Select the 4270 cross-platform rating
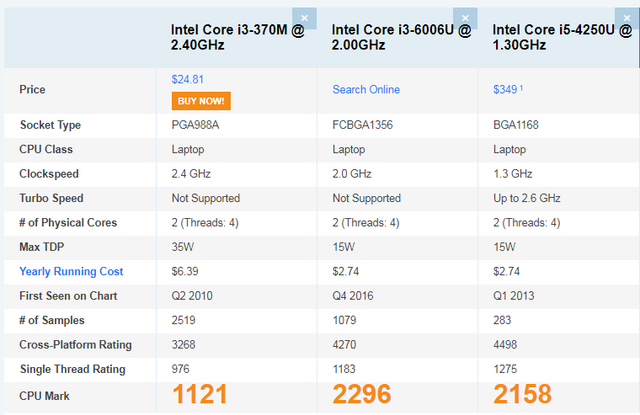This screenshot has height=415, width=640. [344, 345]
